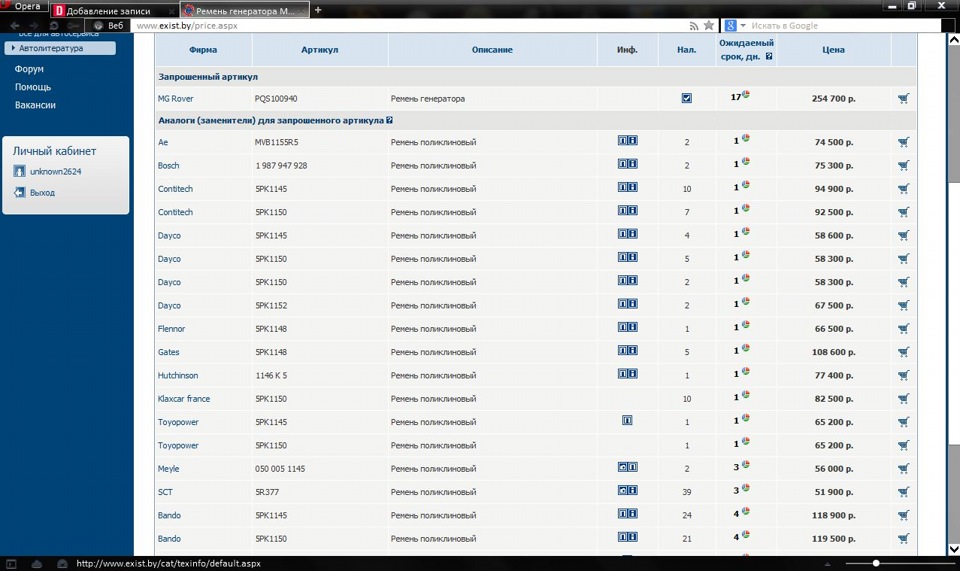960x571 pixels.
Task: Open delivery statistics pie icon for MG Rover row
Action: (746, 94)
